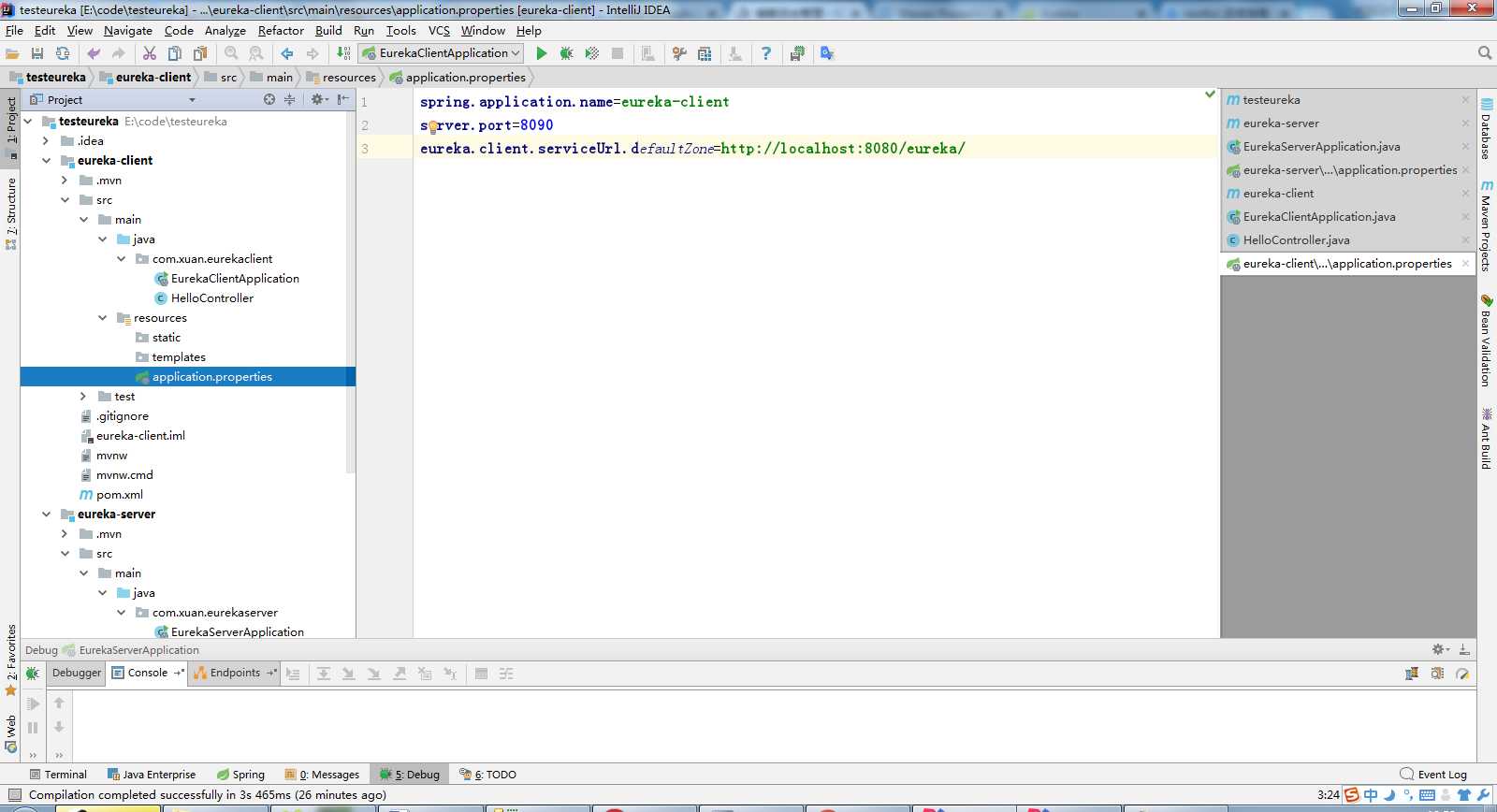Toggle the Maven Projects side tool window
The height and width of the screenshot is (812, 1497).
click(x=1486, y=225)
